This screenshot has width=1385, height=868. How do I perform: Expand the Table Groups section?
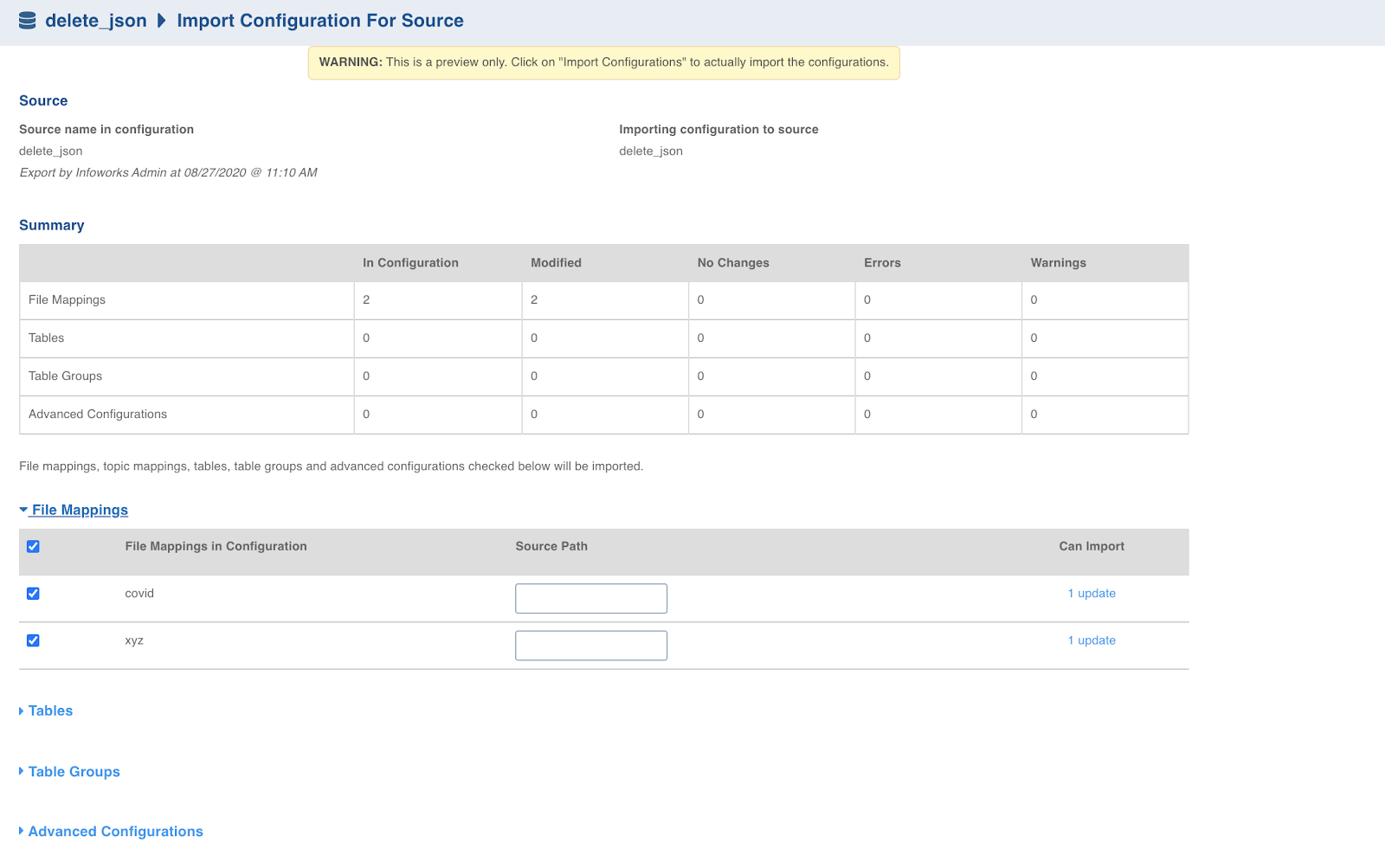pyautogui.click(x=69, y=772)
